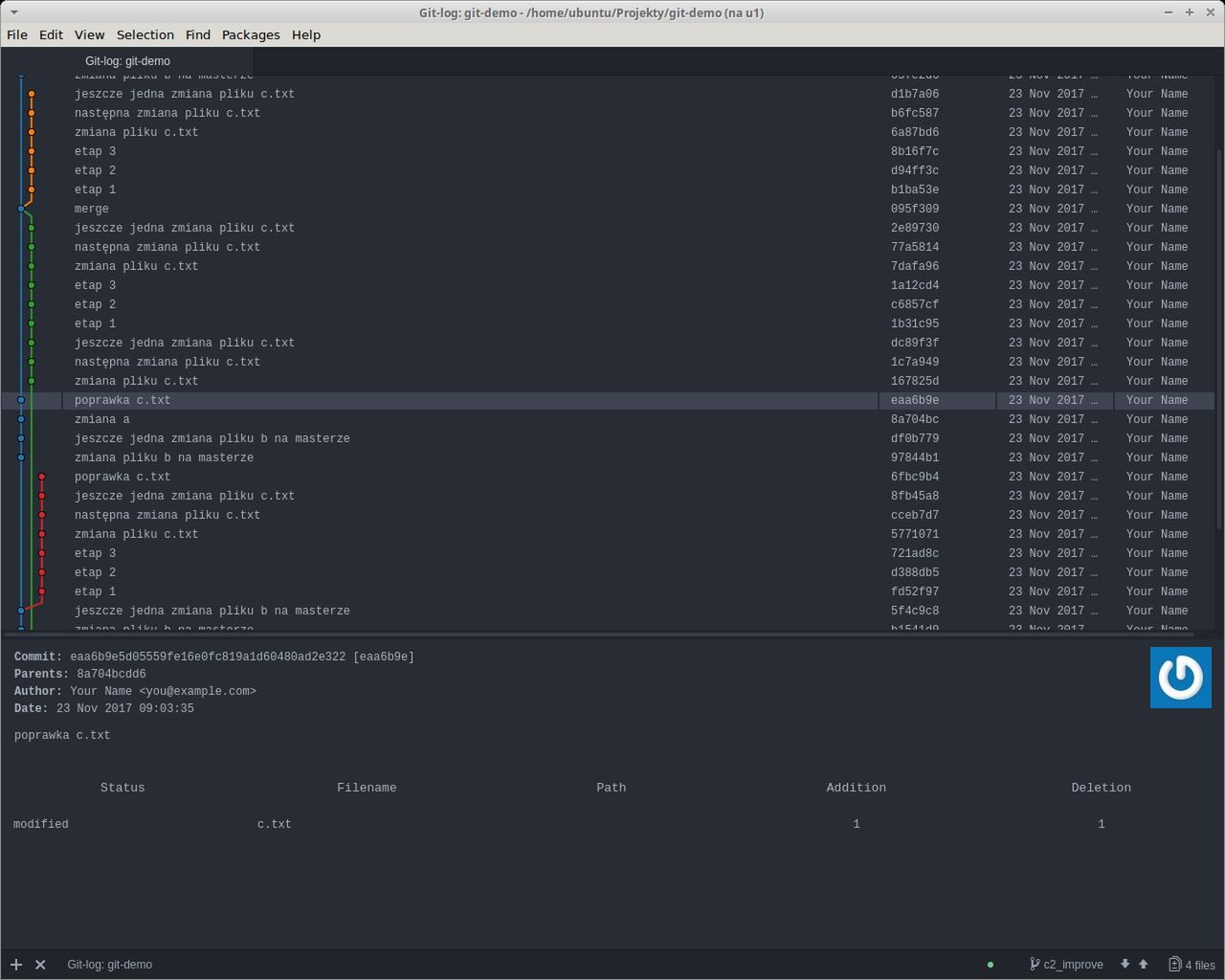Select commit hash 1c7a949
1225x980 pixels.
(x=915, y=362)
